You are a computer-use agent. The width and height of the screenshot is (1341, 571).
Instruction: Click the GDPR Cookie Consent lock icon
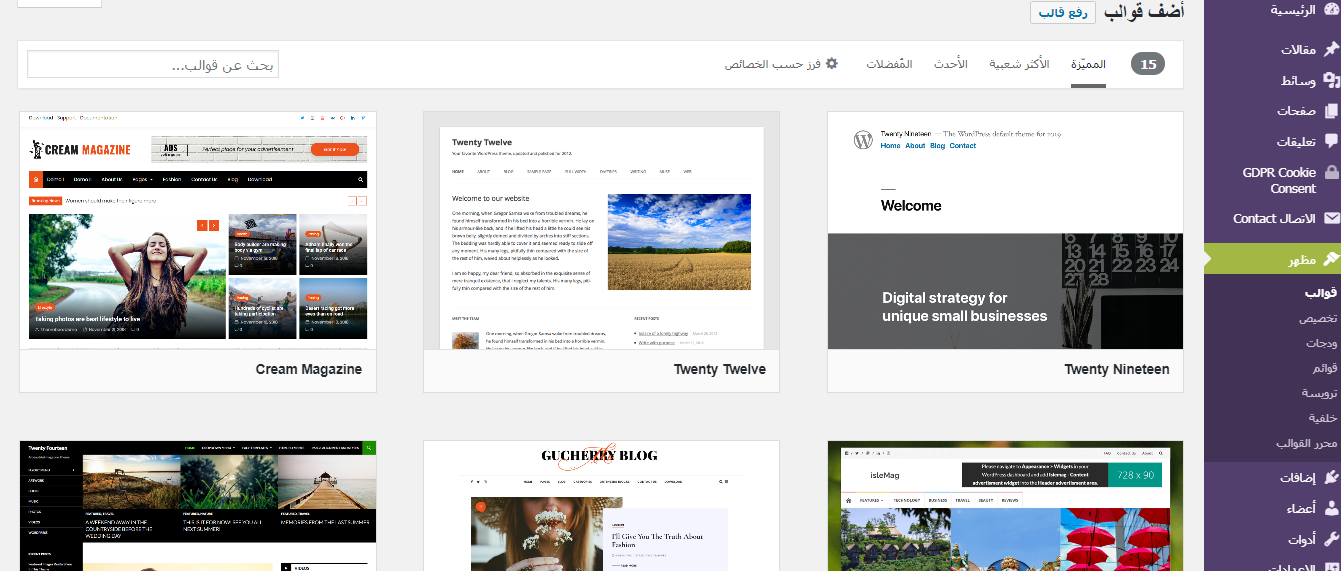tap(1331, 173)
